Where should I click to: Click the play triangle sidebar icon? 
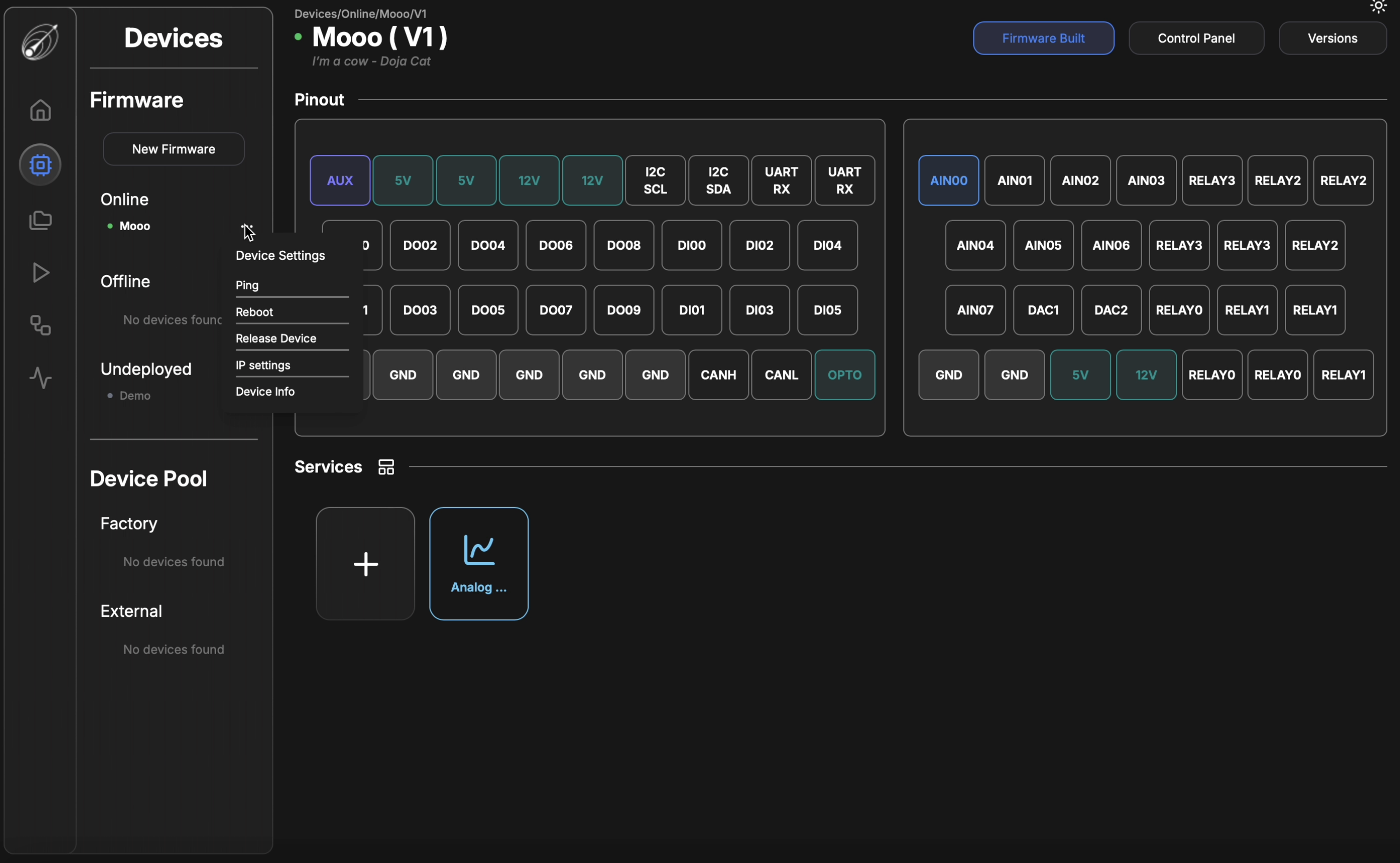click(40, 273)
